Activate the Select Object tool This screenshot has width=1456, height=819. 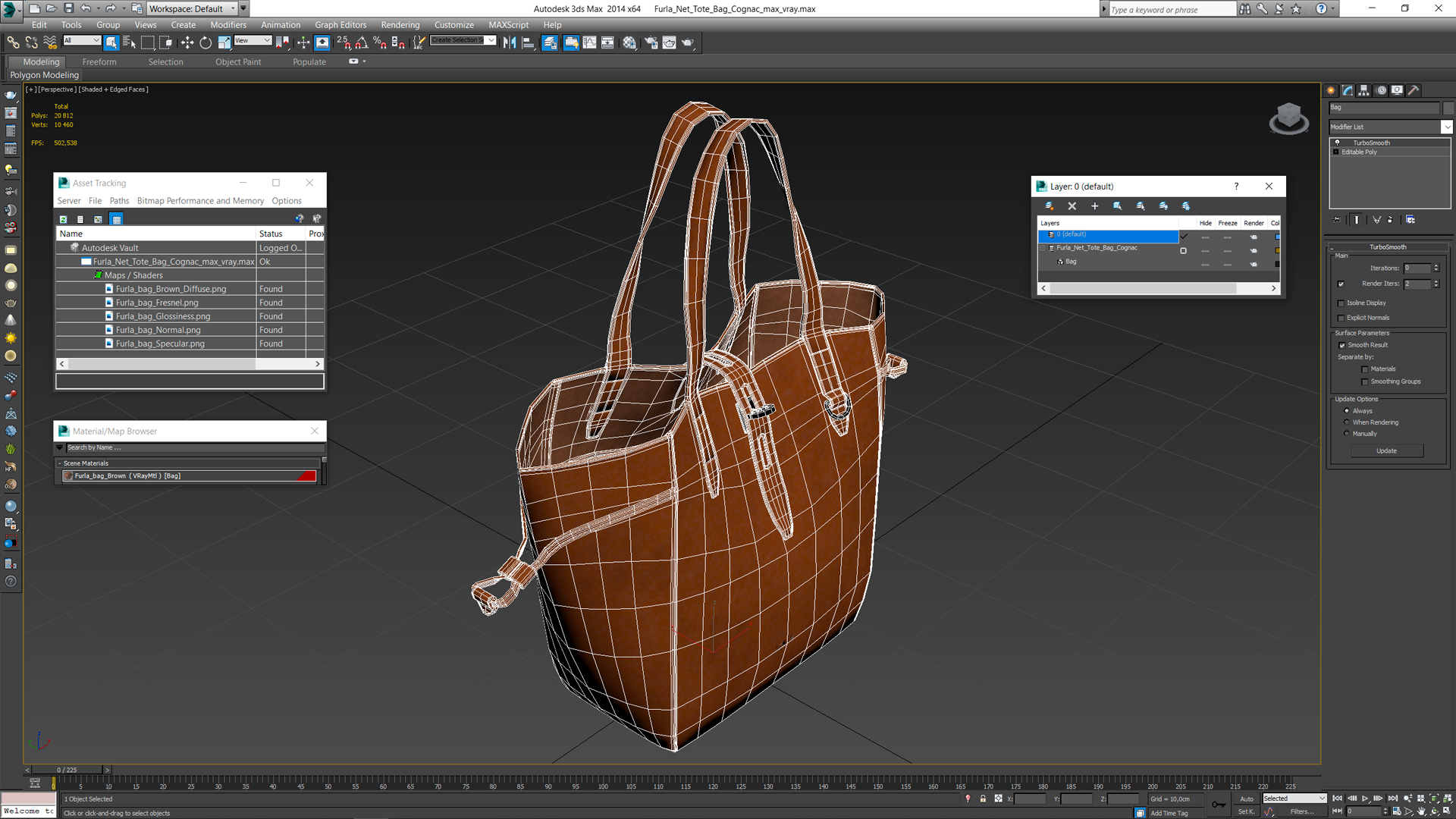[x=111, y=42]
